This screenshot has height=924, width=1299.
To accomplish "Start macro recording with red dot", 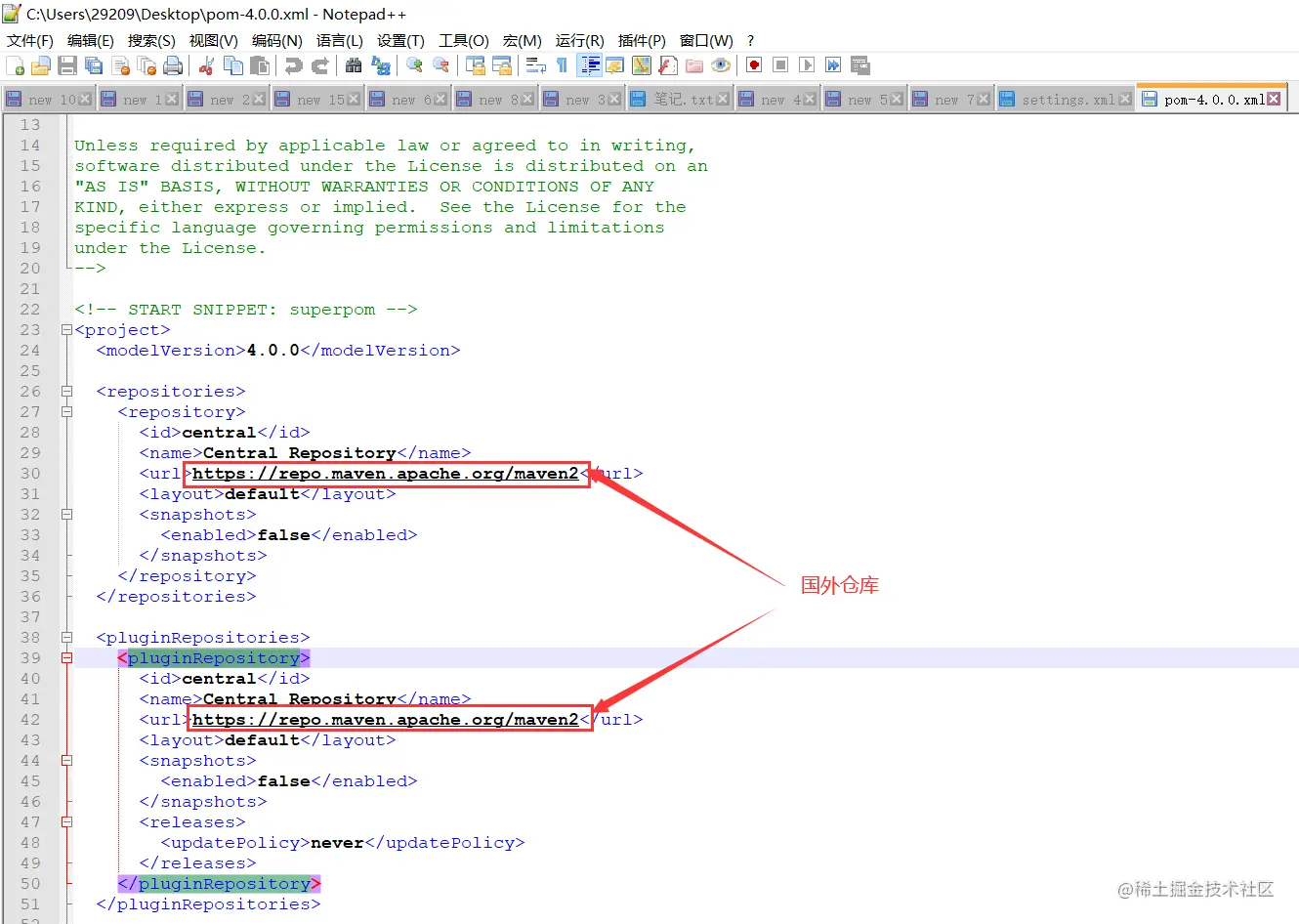I will (x=754, y=65).
